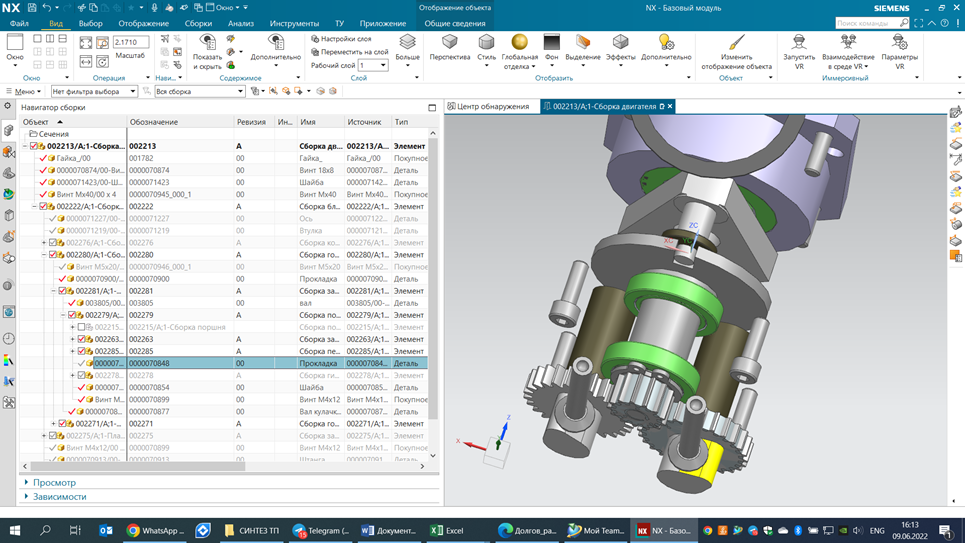Click the Больше layers icon
This screenshot has height=543, width=965.
(x=407, y=42)
